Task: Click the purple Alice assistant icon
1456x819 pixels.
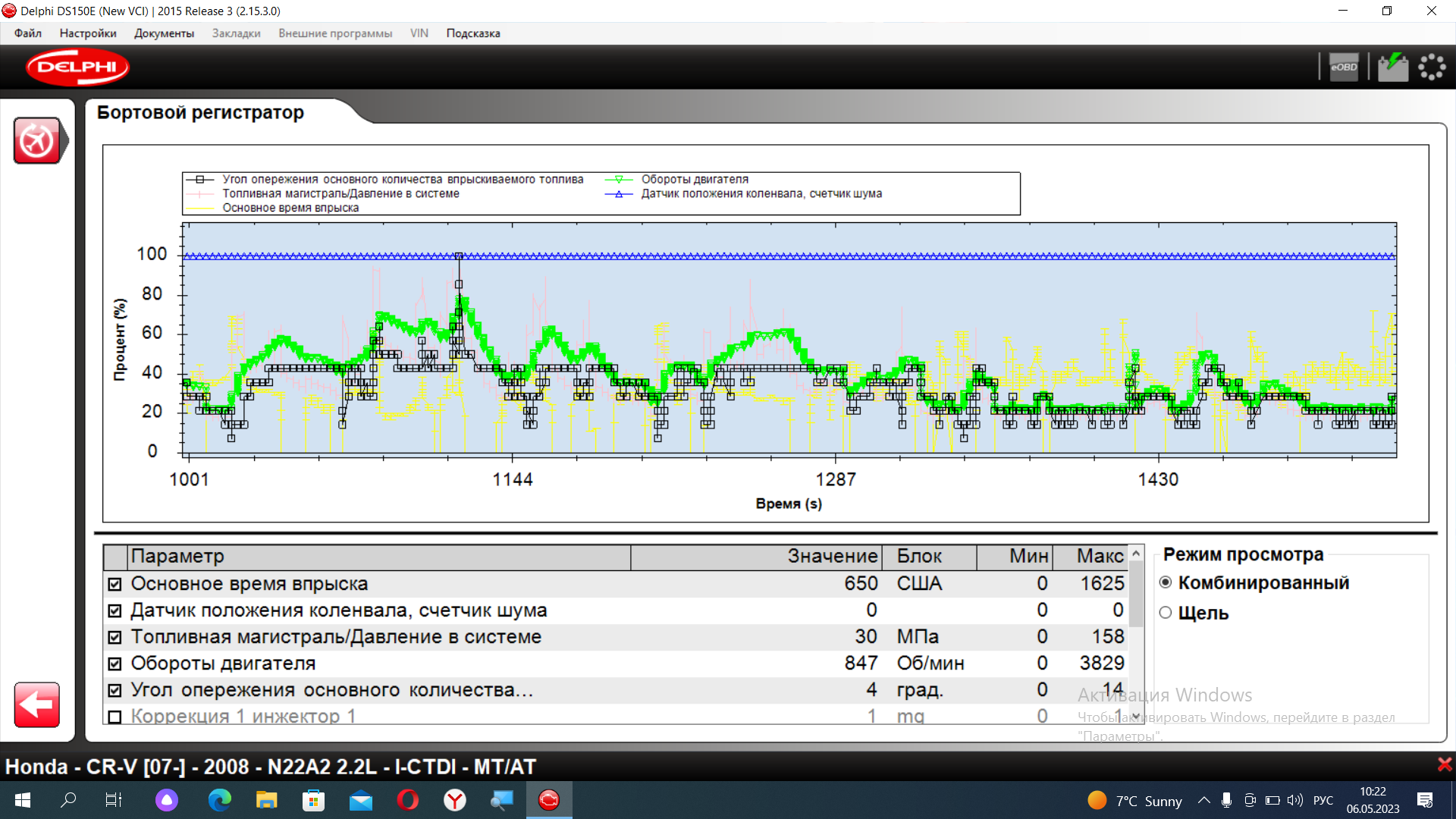Action: tap(167, 800)
